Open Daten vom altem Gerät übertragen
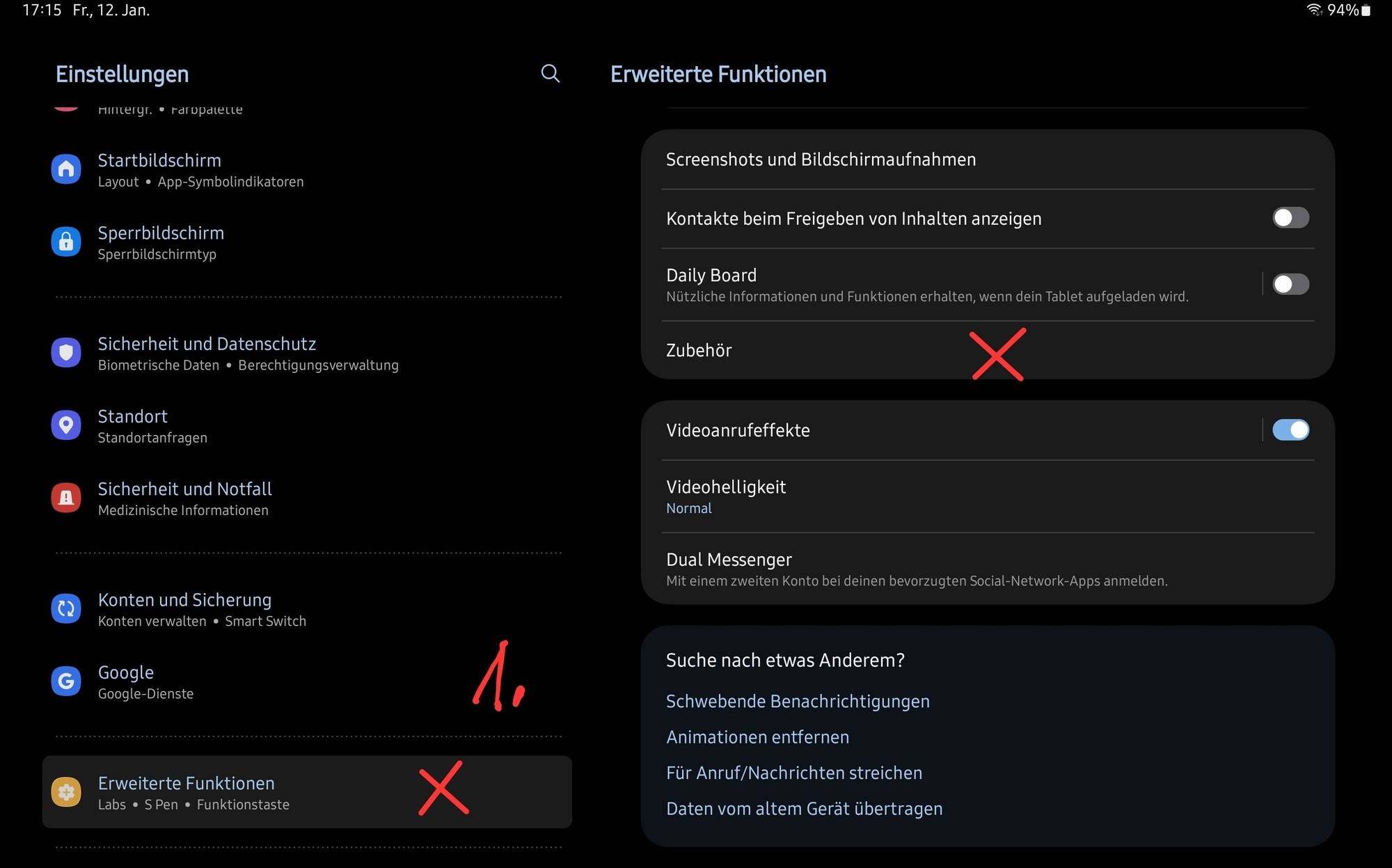The image size is (1392, 868). [805, 809]
